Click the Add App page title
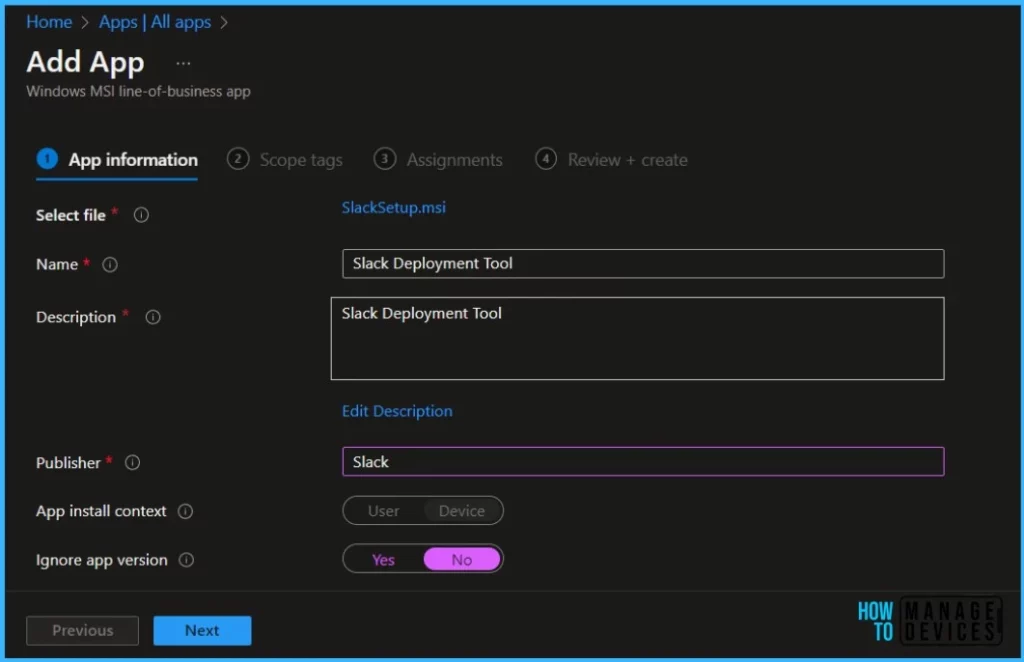The image size is (1024, 662). [x=85, y=63]
